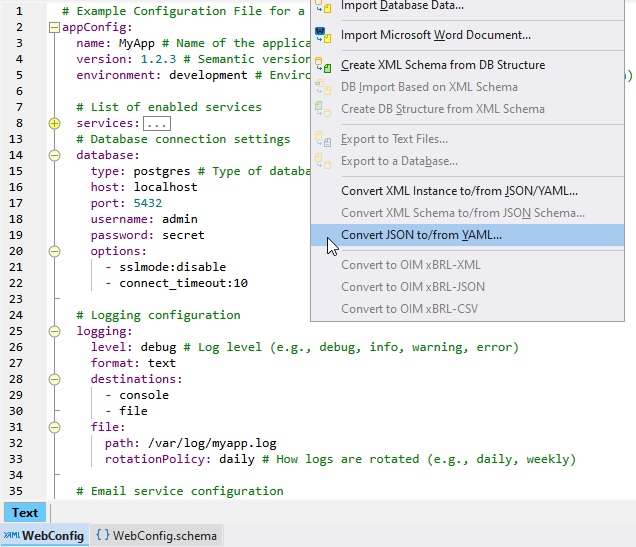Screen dimensions: 636x547
Task: Collapse the database section fold marker
Action: pyautogui.click(x=54, y=155)
